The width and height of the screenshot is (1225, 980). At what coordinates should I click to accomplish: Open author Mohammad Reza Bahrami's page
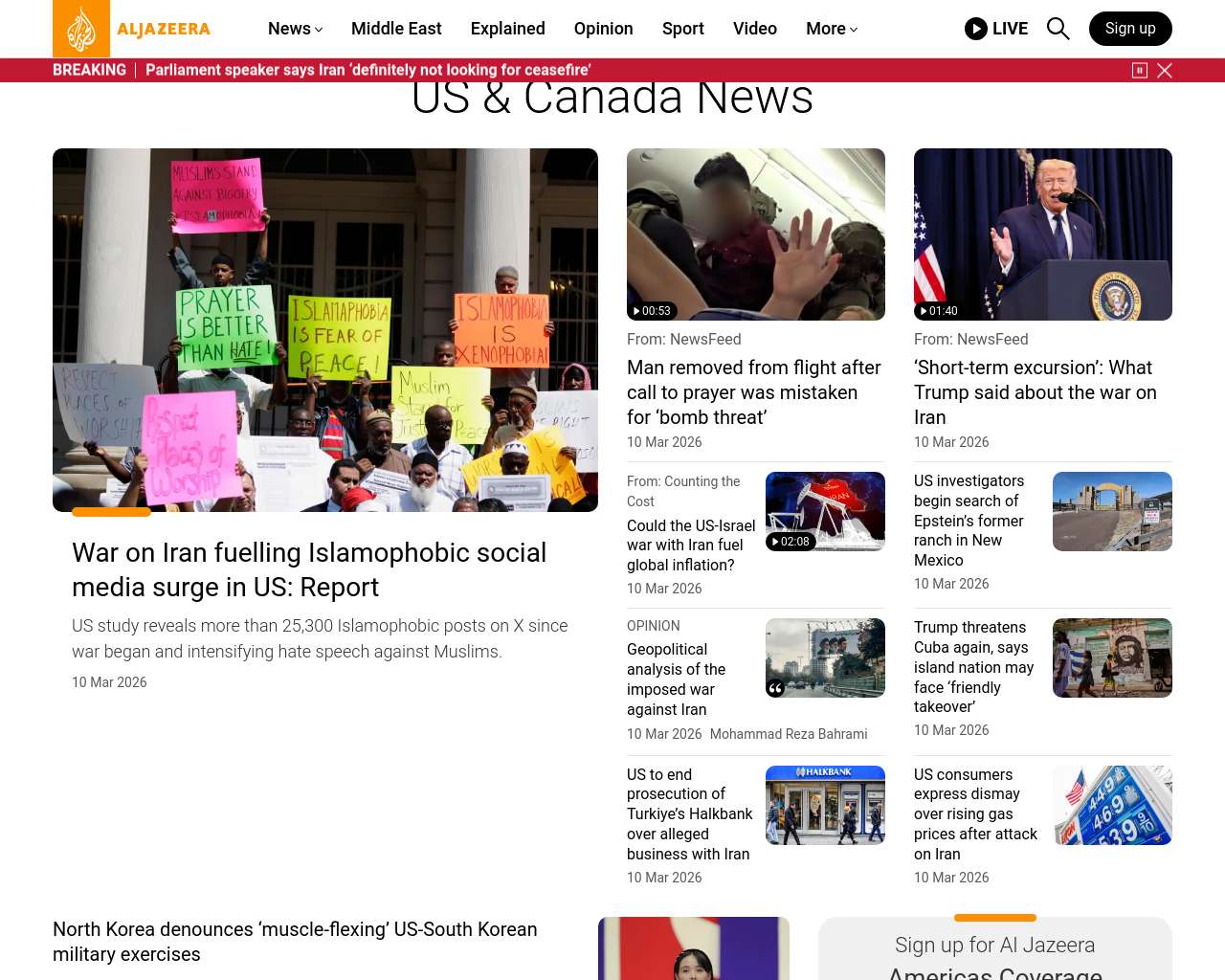tap(788, 734)
